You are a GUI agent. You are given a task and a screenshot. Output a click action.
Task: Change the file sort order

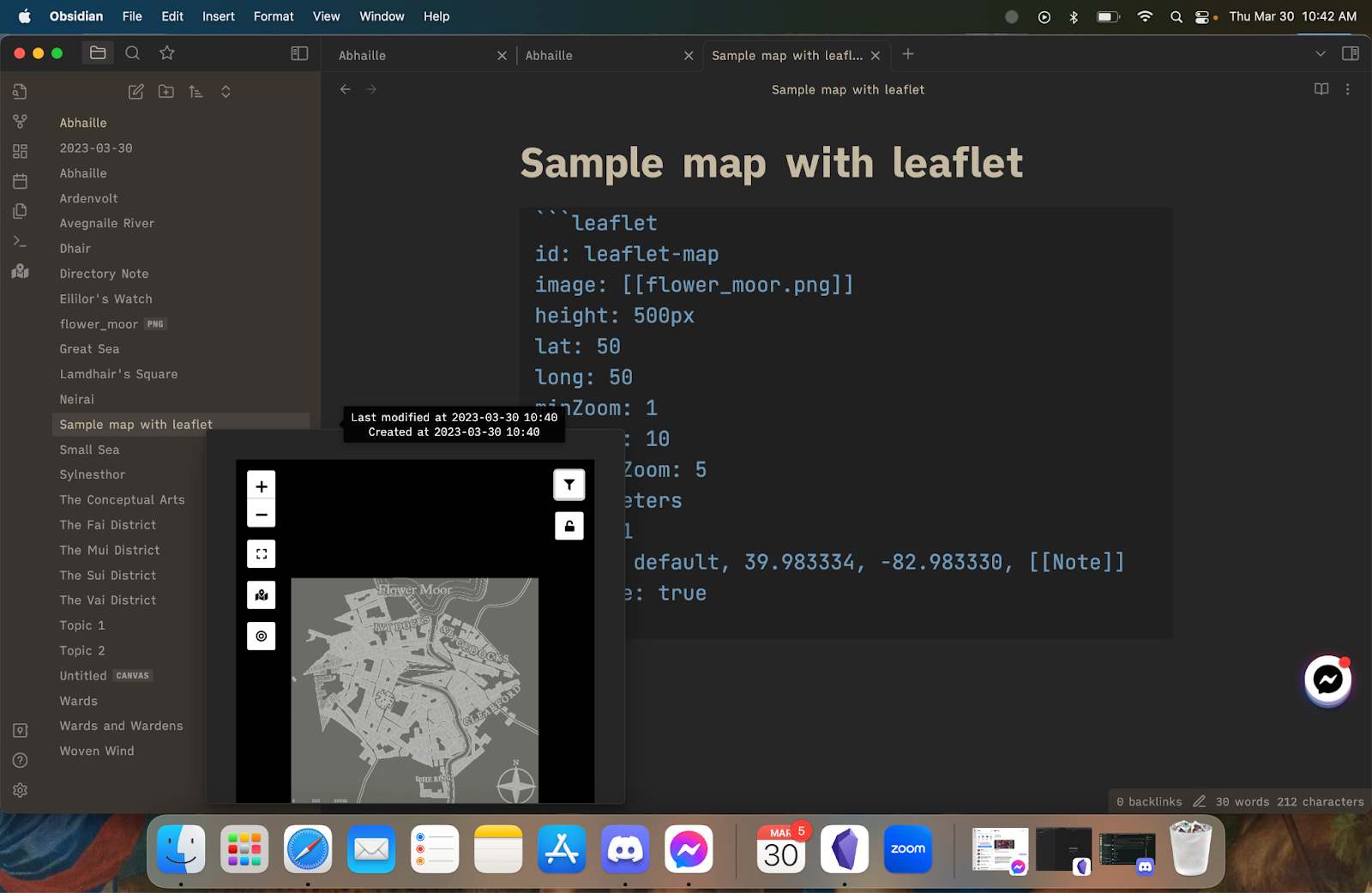pyautogui.click(x=196, y=92)
